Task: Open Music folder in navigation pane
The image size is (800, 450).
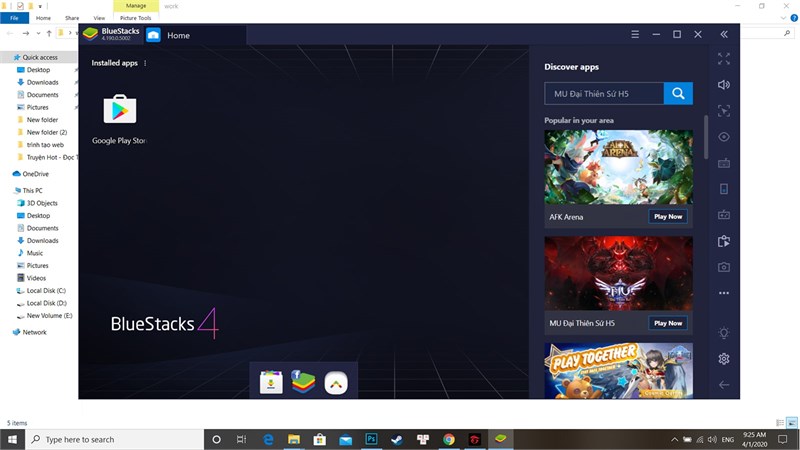Action: tap(35, 253)
